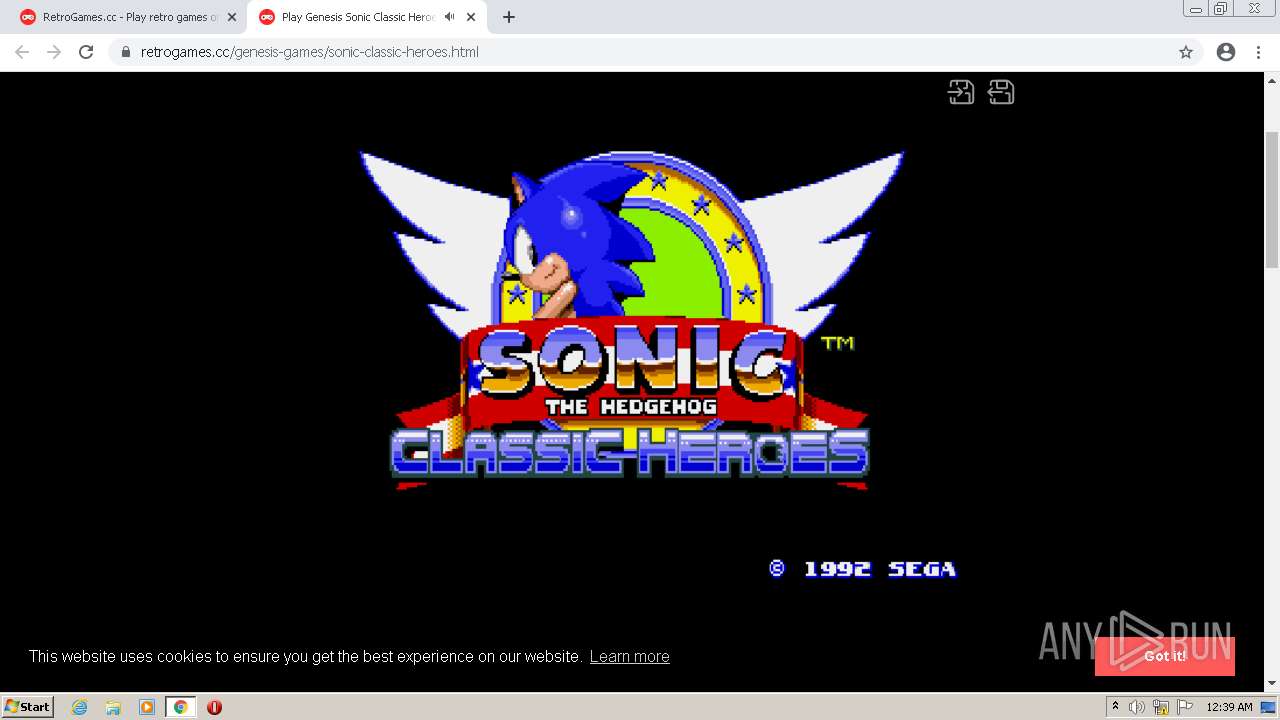Open Chrome's three-dot menu
Viewport: 1280px width, 720px height.
(1258, 52)
